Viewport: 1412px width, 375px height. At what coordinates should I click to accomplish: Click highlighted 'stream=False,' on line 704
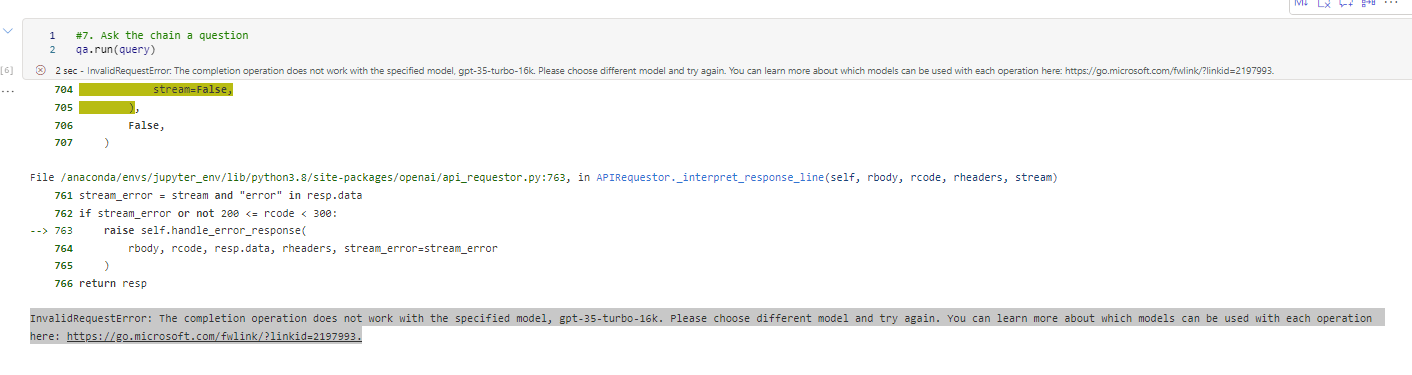point(192,90)
